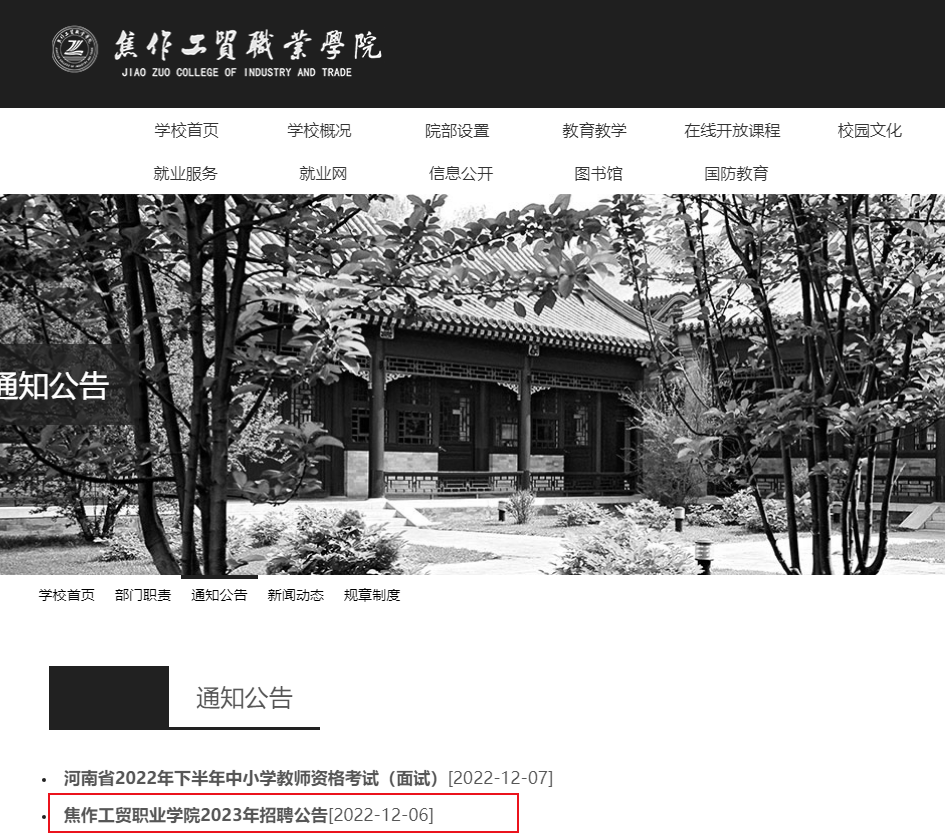
Task: Click the JIAO ZUO COLLEGE OF INDUSTRY AND TRADE text
Action: click(236, 72)
